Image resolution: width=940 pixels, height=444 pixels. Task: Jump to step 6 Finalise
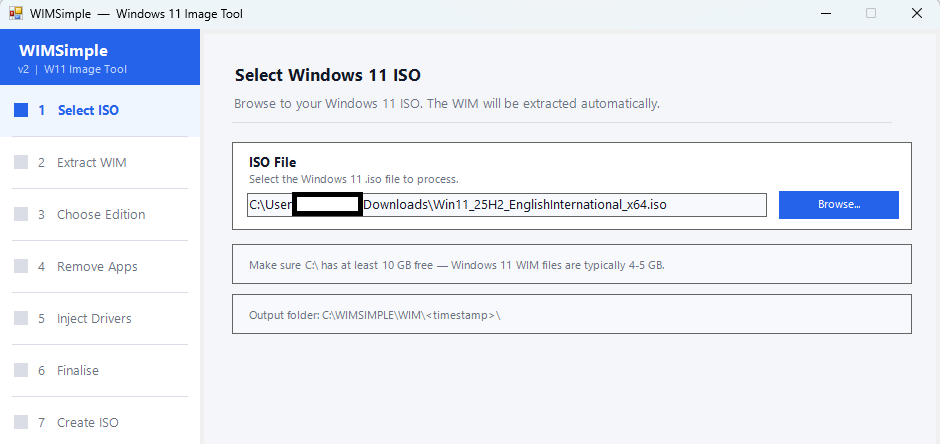[x=78, y=371]
